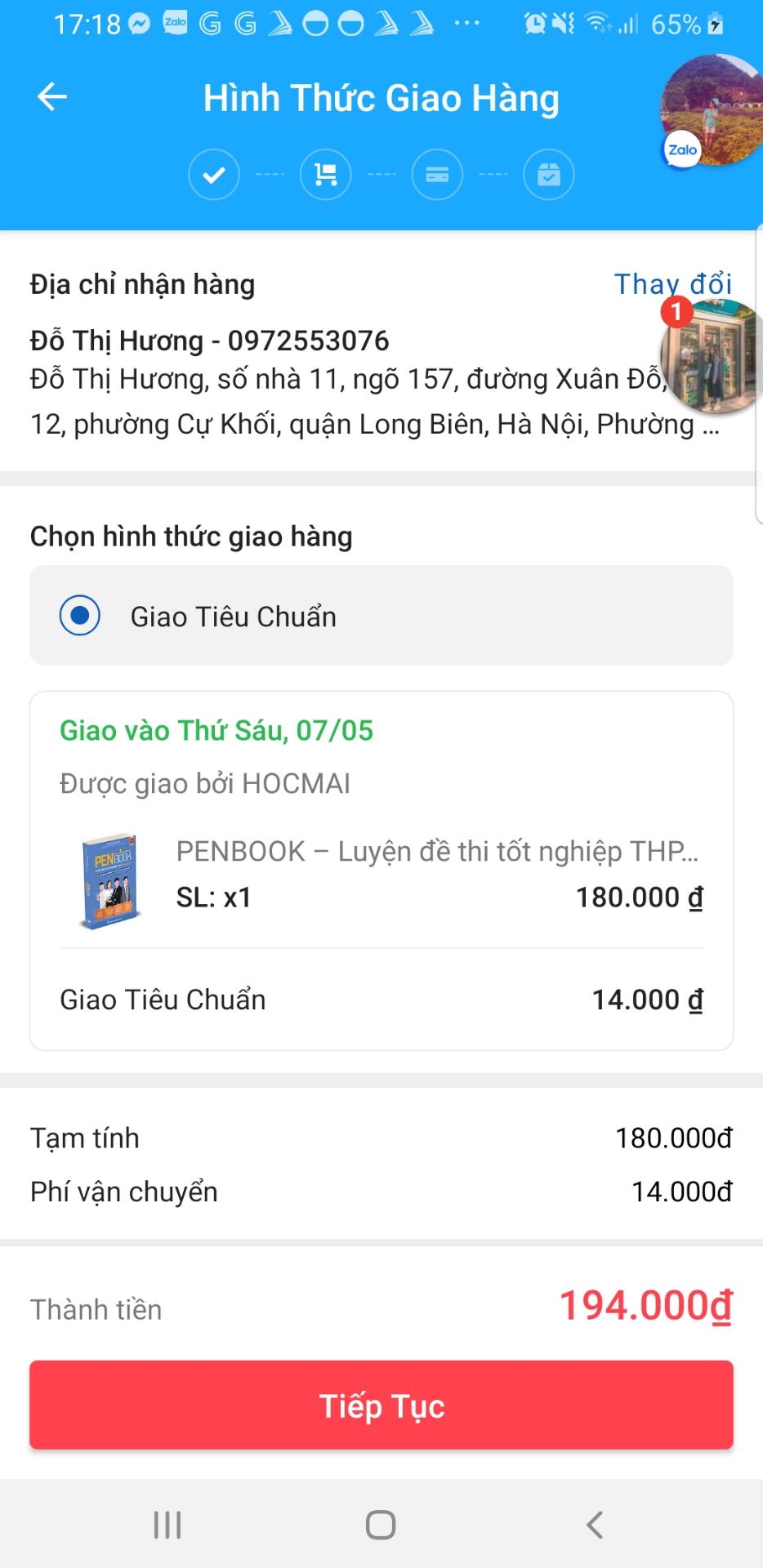Screen dimensions: 763x1568
Task: Tap the PENBOOK product title
Action: 437,852
